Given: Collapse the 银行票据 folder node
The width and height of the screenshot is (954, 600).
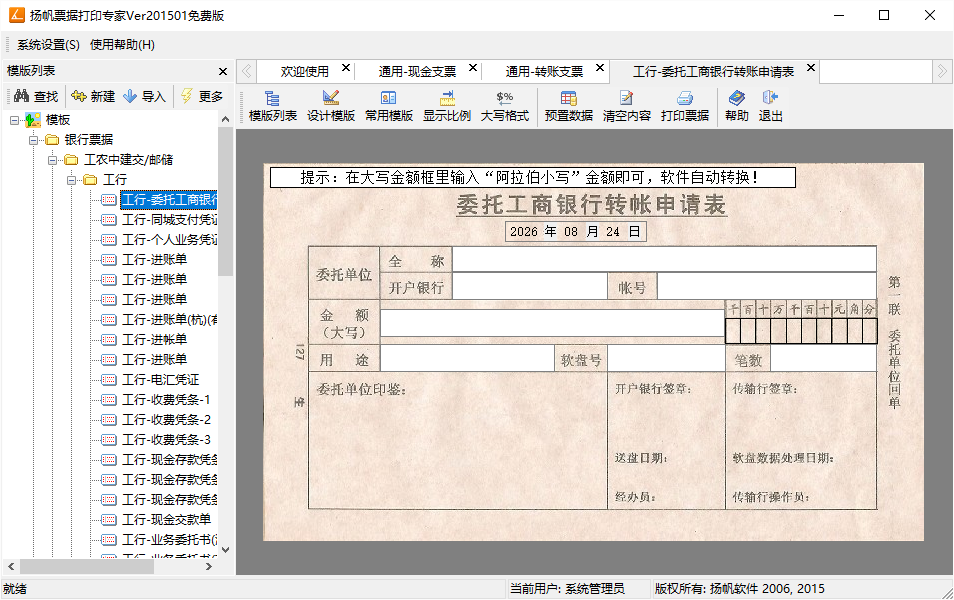Looking at the screenshot, I should [33, 140].
